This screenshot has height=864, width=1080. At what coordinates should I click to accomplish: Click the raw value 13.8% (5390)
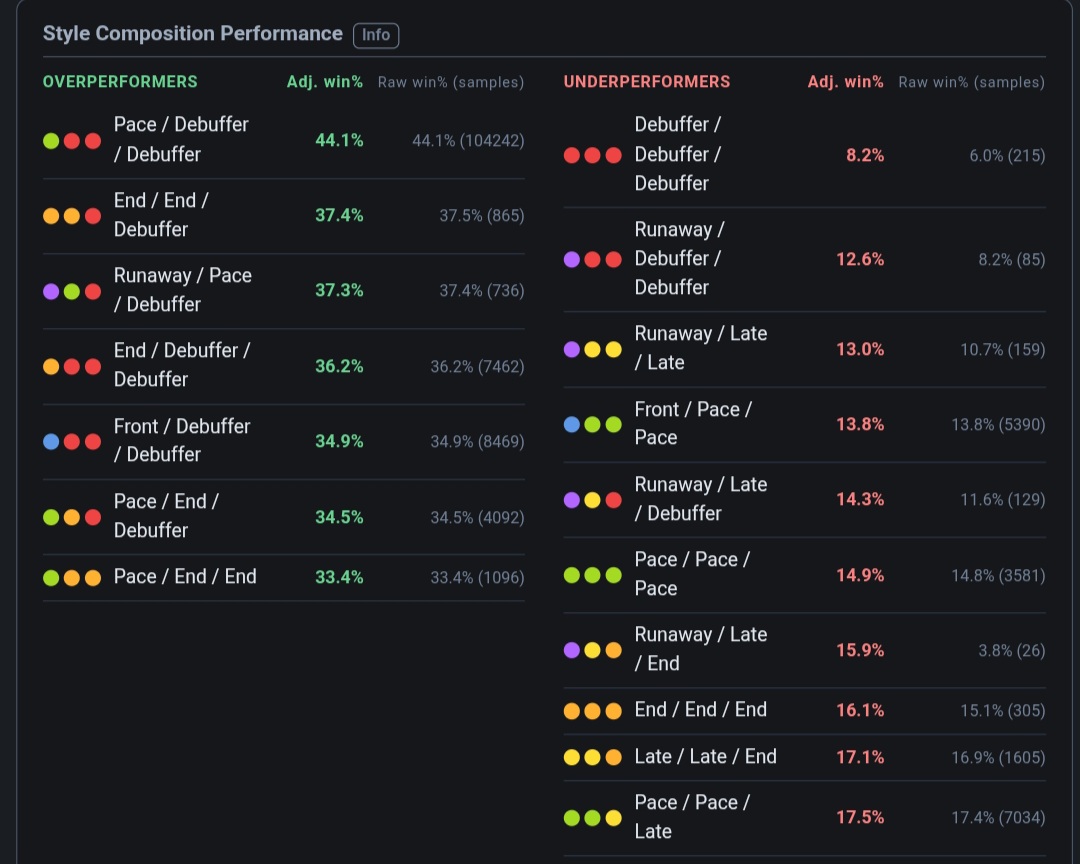point(998,424)
